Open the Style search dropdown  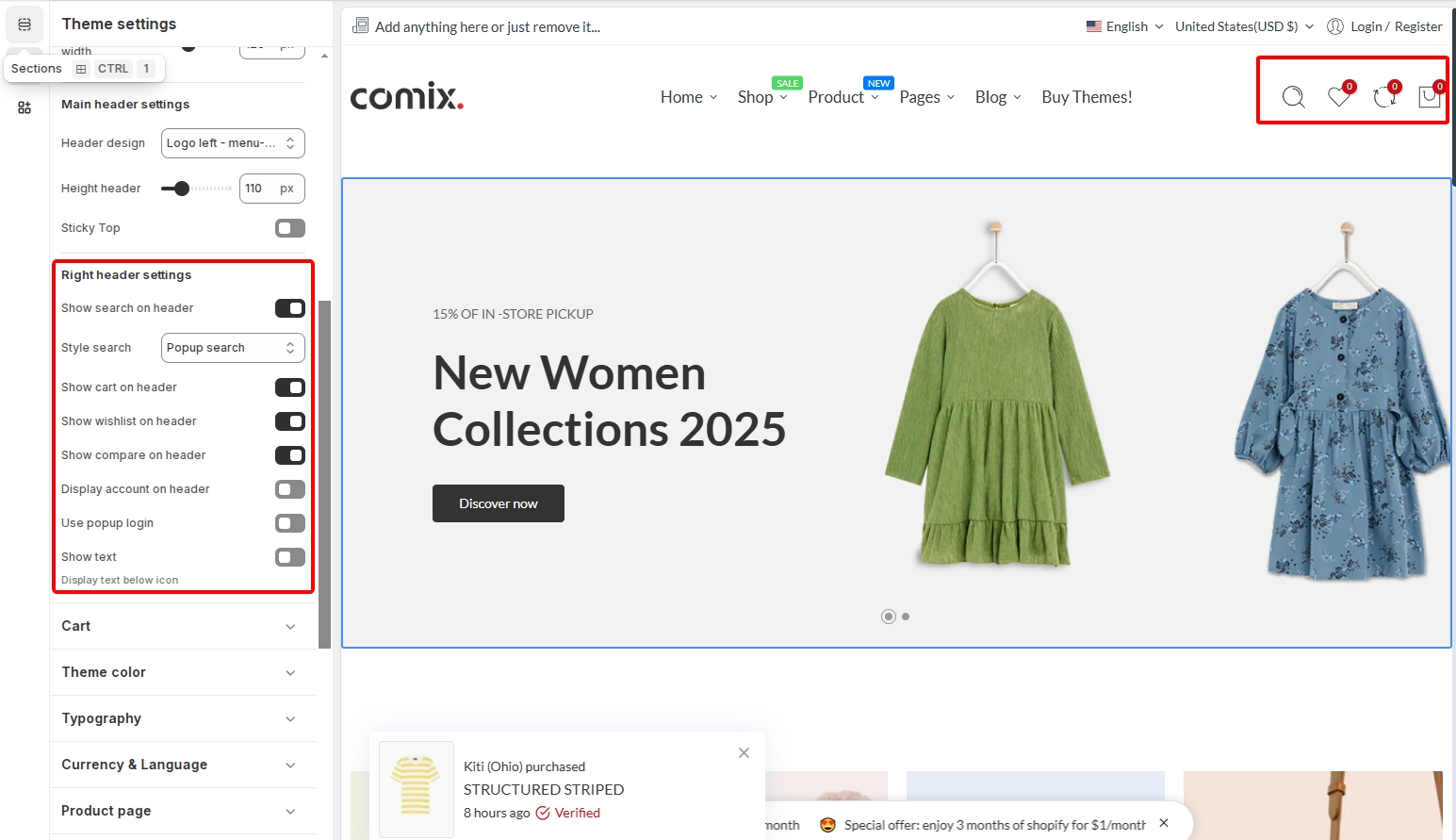[233, 348]
